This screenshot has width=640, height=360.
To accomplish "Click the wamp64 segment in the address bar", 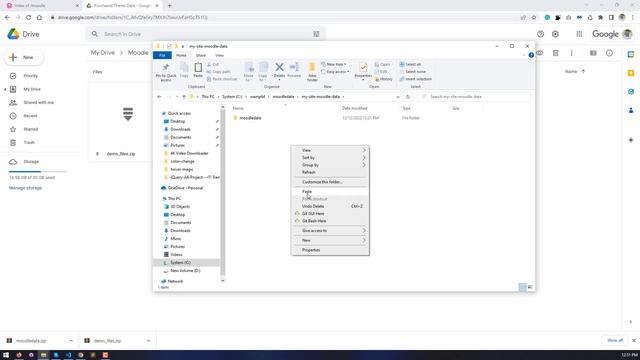I will coord(258,97).
